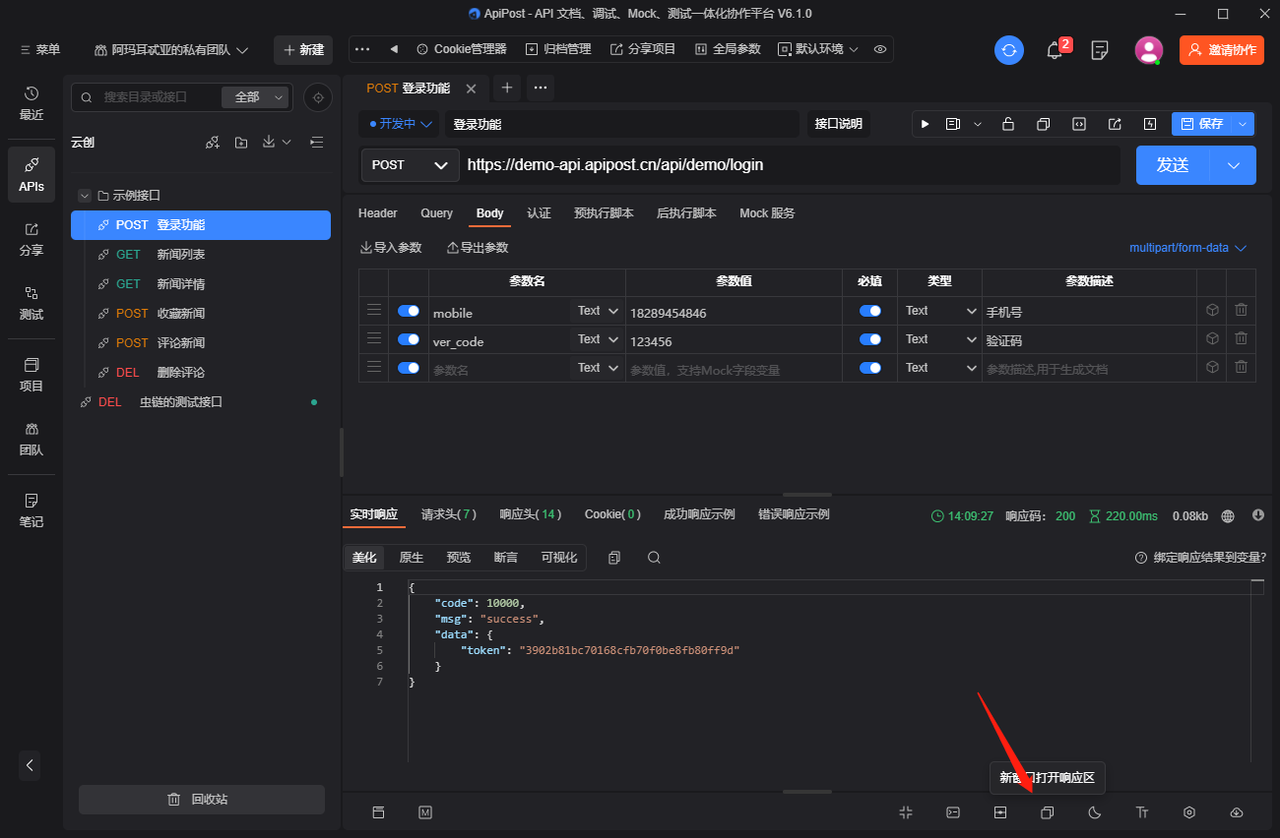Open the 全部 filter dropdown in search
This screenshot has width=1280, height=838.
point(255,97)
